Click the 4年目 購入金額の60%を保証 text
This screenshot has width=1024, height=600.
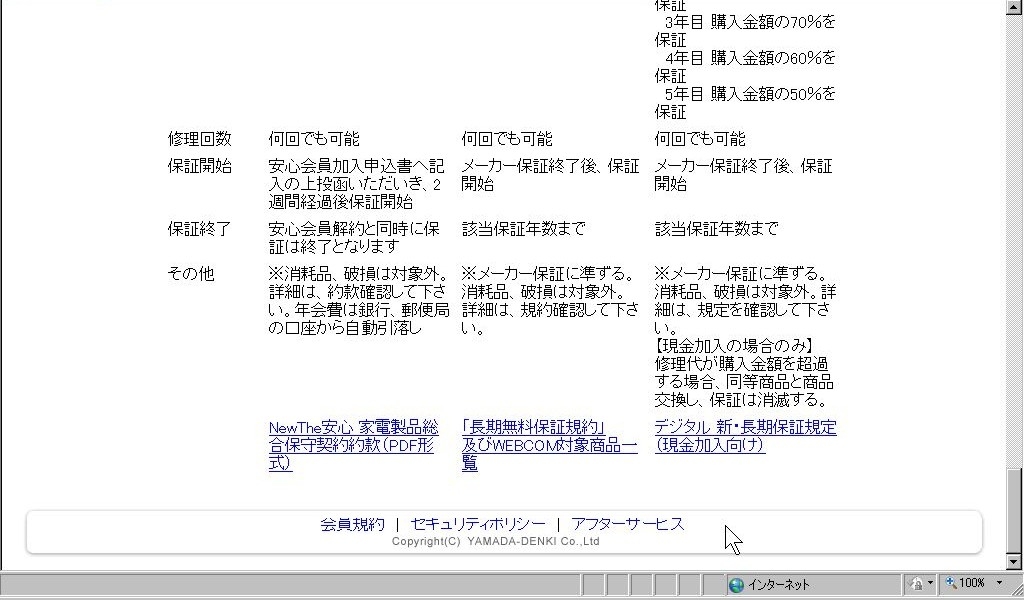745,67
